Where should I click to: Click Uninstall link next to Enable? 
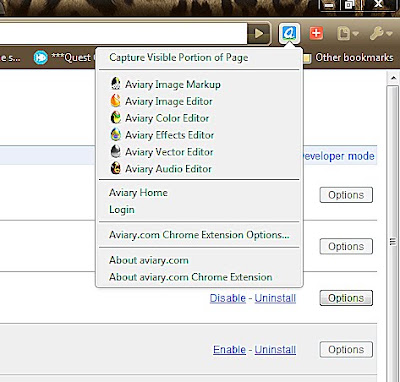(x=275, y=349)
